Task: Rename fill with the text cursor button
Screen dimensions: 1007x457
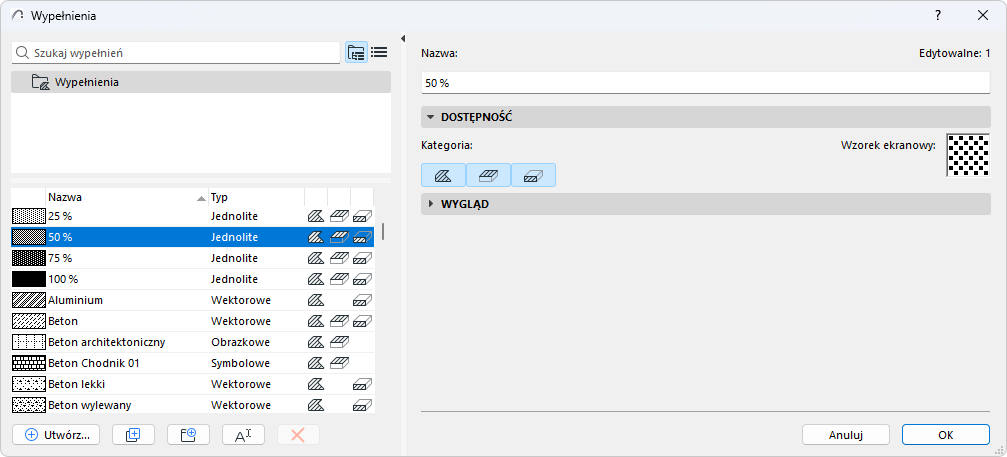Action: click(243, 435)
